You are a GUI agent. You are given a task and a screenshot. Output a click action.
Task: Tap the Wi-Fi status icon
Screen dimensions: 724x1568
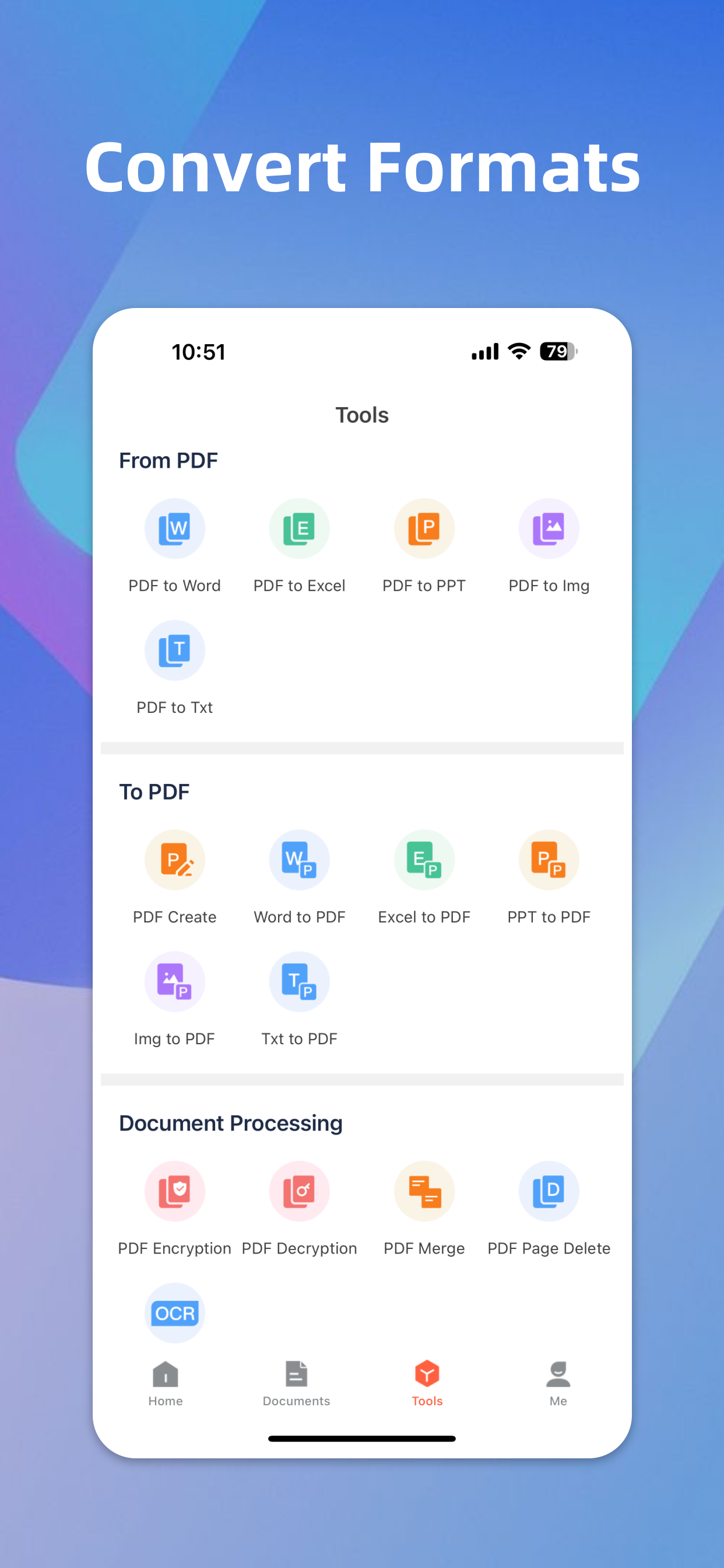pos(519,351)
